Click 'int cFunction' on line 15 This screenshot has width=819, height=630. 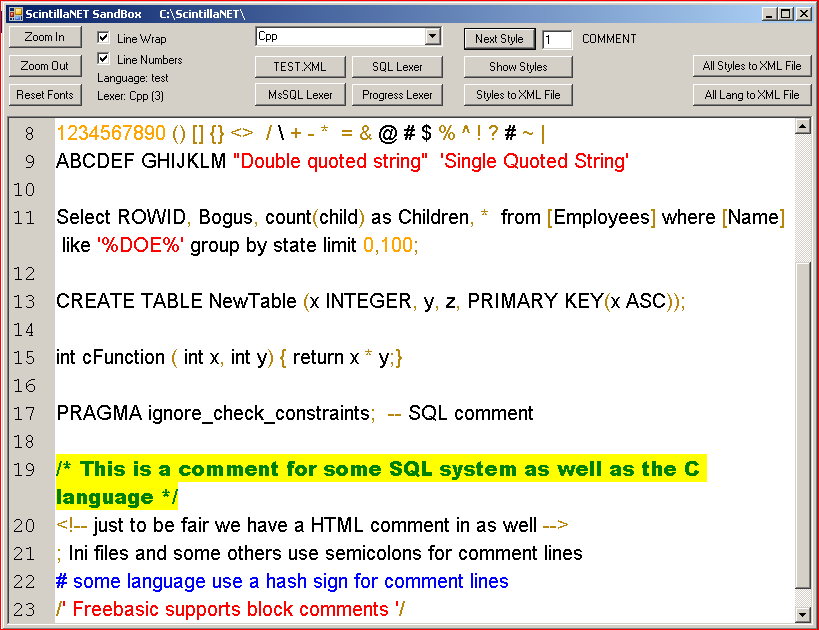[110, 357]
